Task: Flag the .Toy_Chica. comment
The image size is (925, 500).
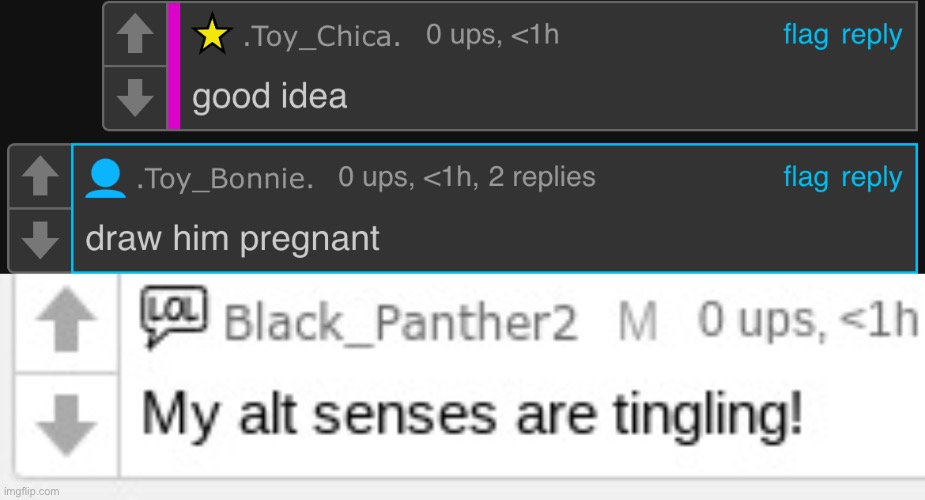Action: (805, 36)
